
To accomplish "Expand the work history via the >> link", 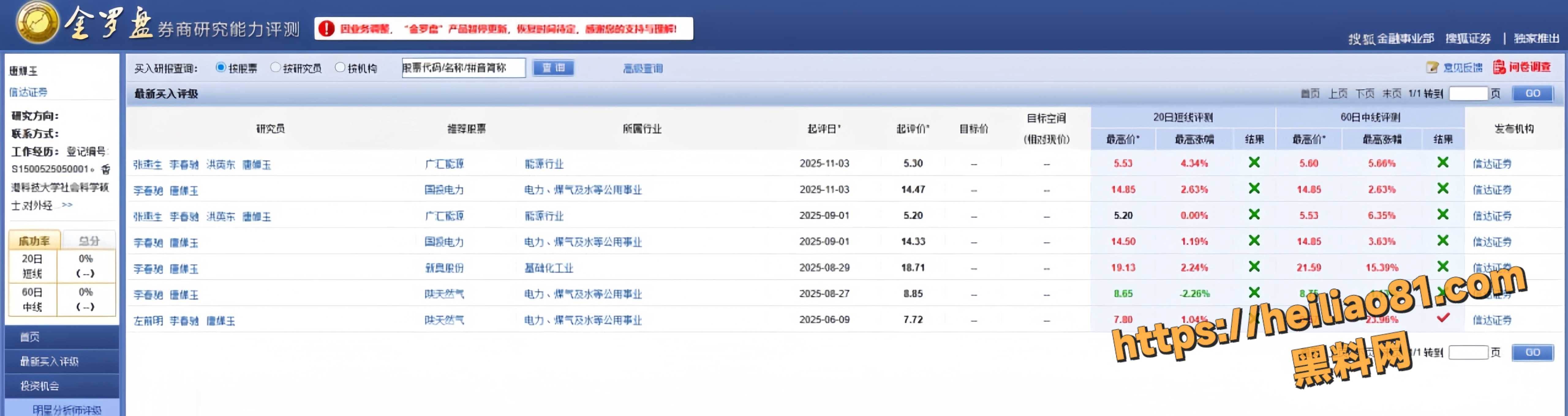I will coord(66,205).
